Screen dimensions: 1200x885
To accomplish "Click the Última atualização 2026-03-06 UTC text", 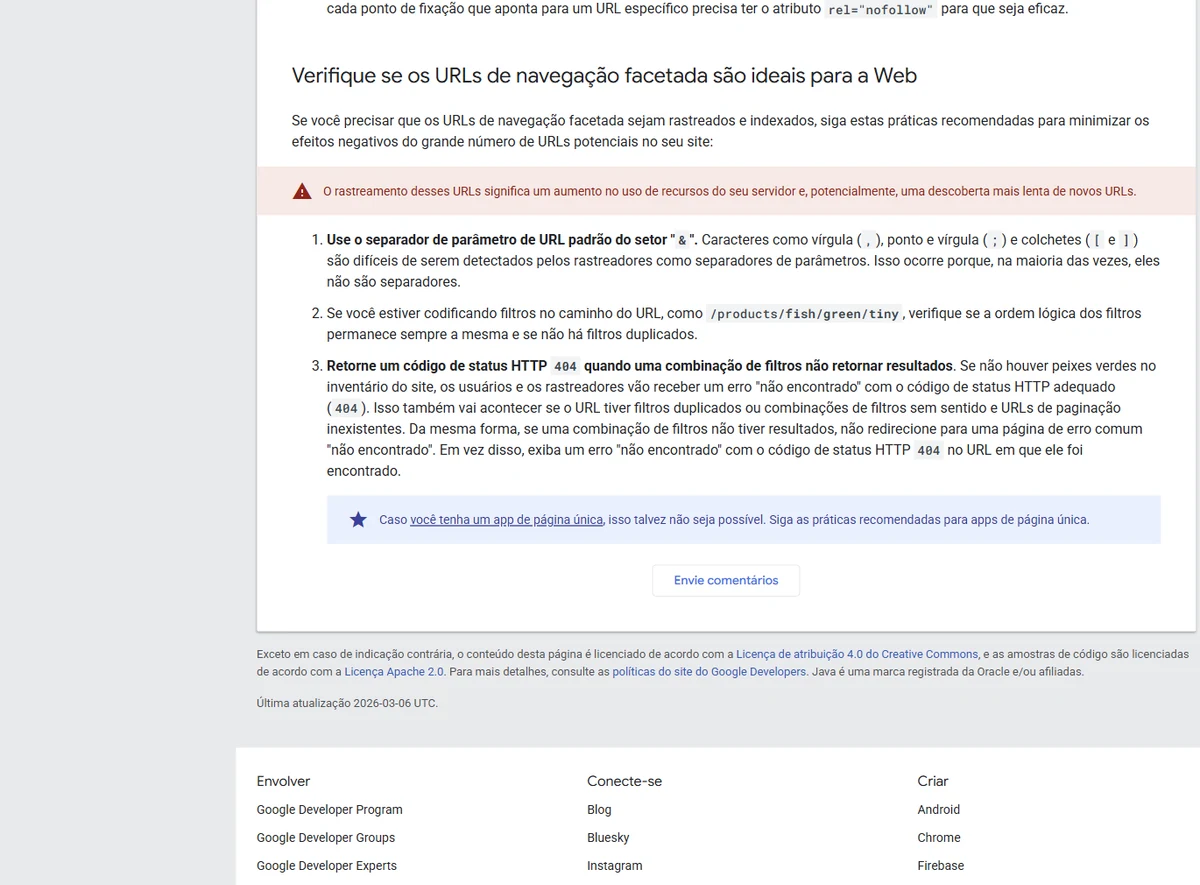I will click(x=347, y=703).
